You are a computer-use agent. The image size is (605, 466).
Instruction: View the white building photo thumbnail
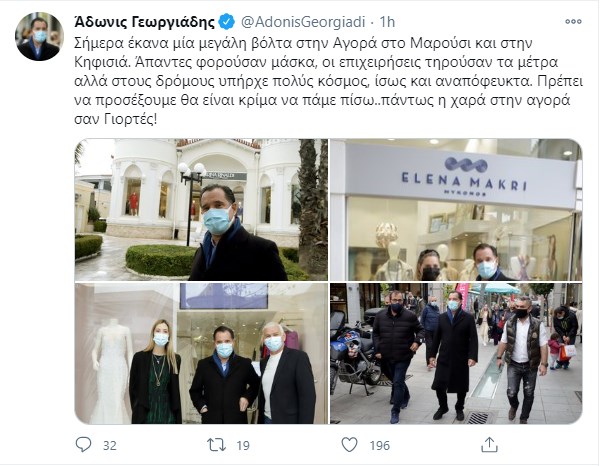(x=201, y=209)
